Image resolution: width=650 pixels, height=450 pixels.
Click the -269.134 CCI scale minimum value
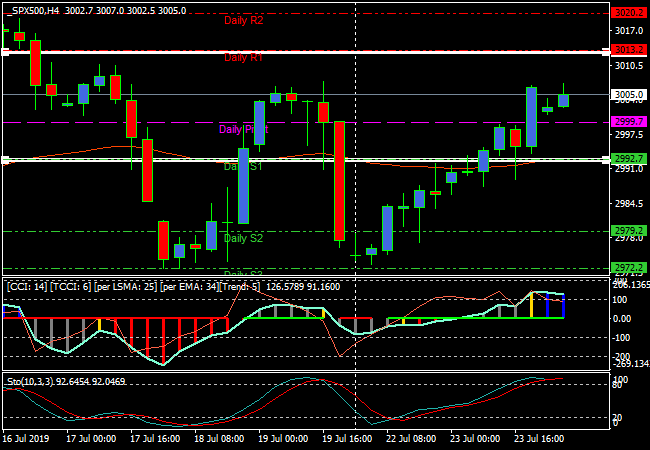click(632, 364)
